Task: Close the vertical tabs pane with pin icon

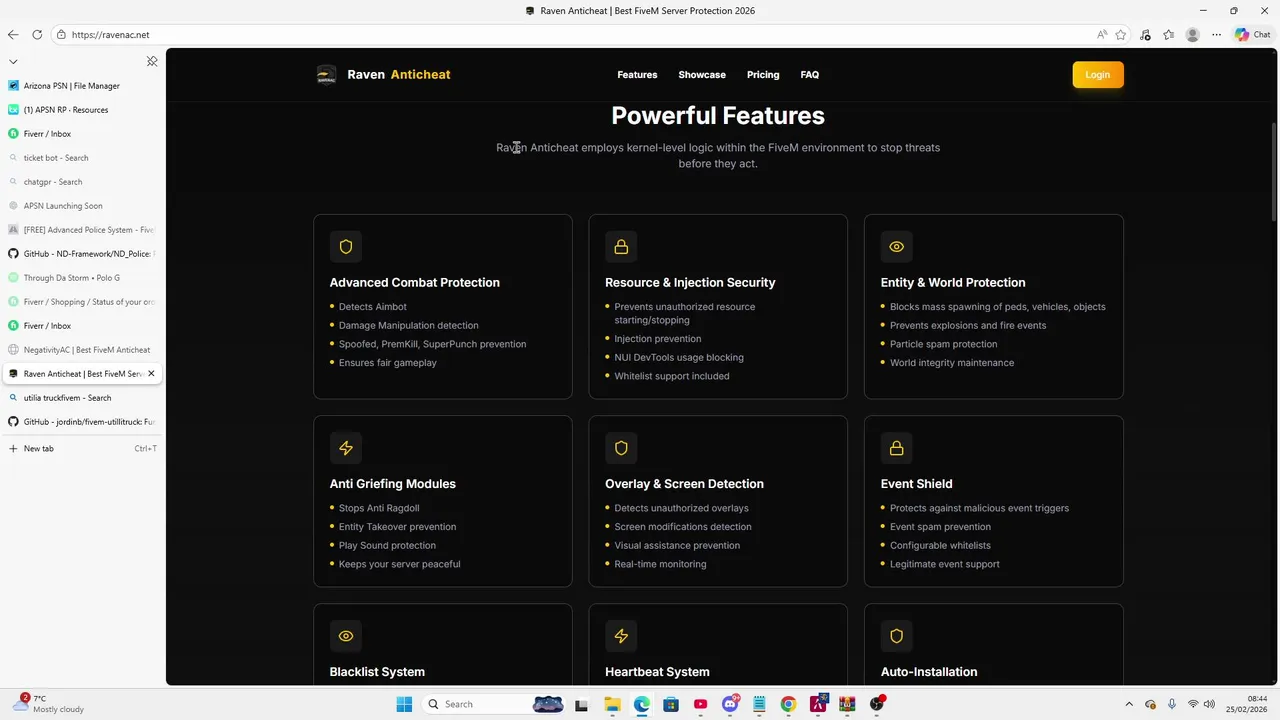Action: click(152, 61)
